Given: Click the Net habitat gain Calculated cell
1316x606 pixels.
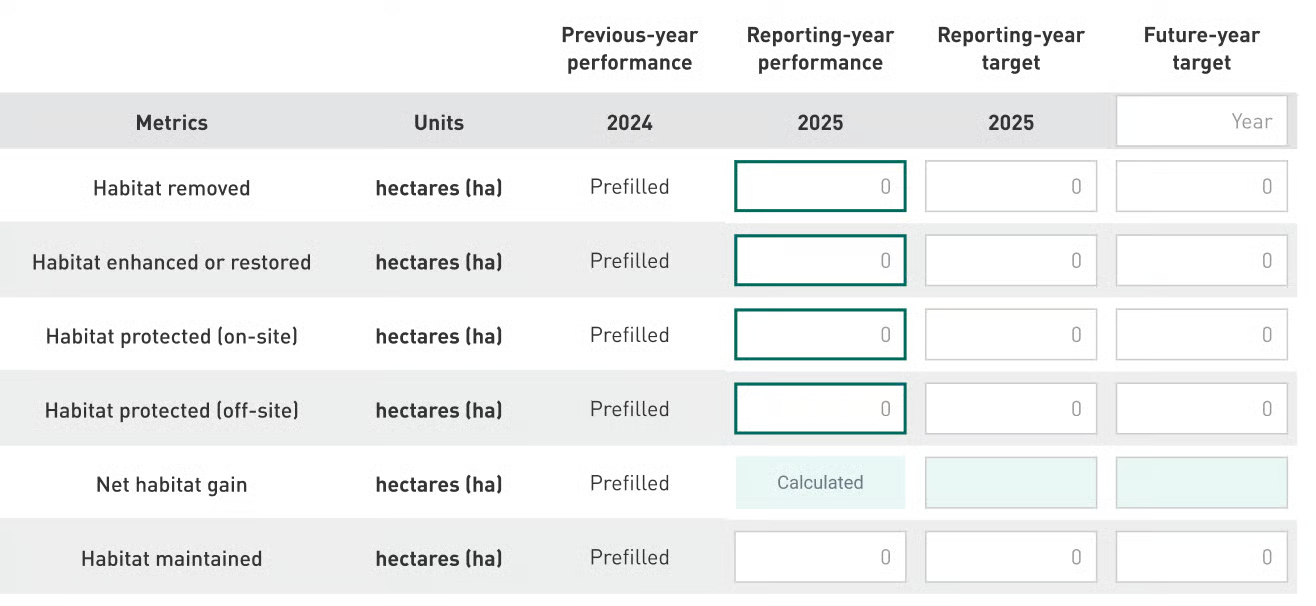Looking at the screenshot, I should (x=820, y=483).
